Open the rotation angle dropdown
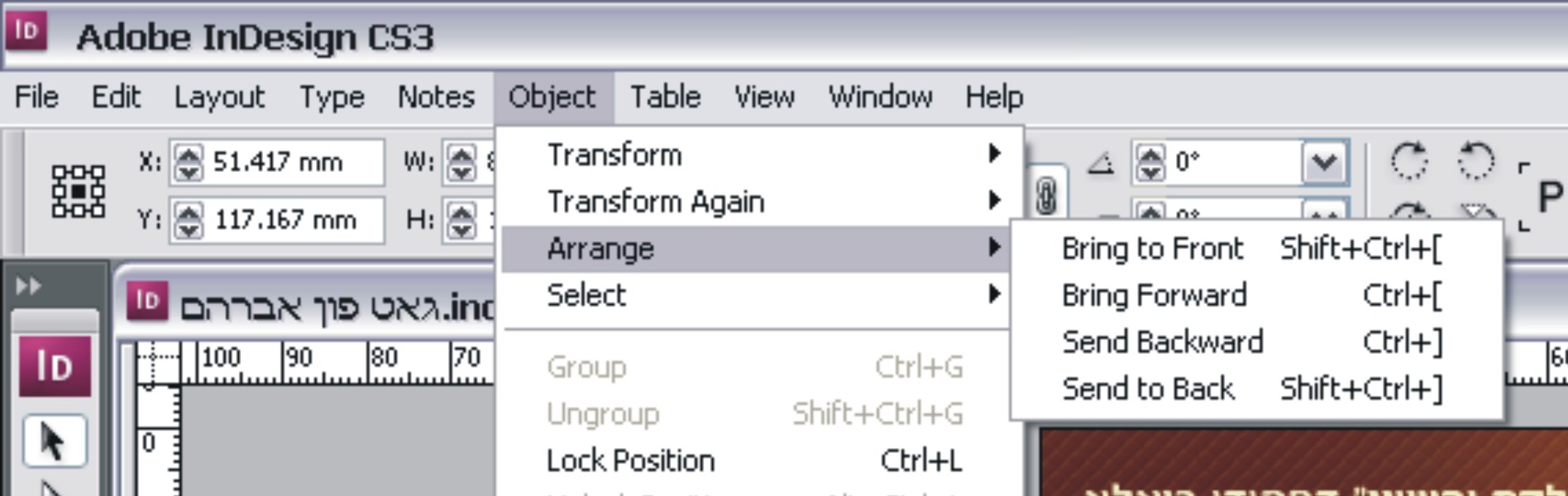1568x496 pixels. click(1324, 162)
